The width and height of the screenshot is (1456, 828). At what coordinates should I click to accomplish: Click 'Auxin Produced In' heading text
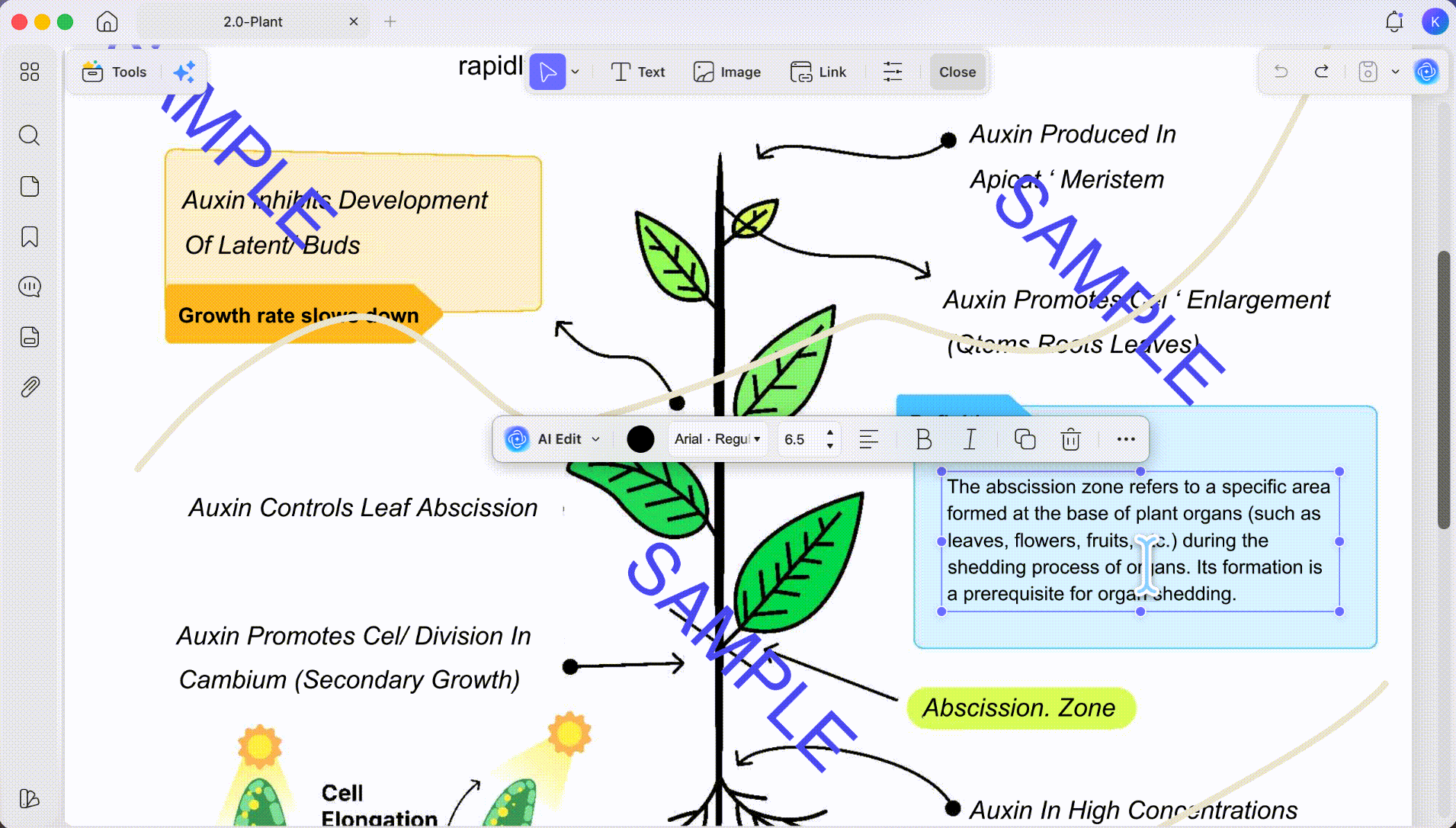[x=1073, y=134]
